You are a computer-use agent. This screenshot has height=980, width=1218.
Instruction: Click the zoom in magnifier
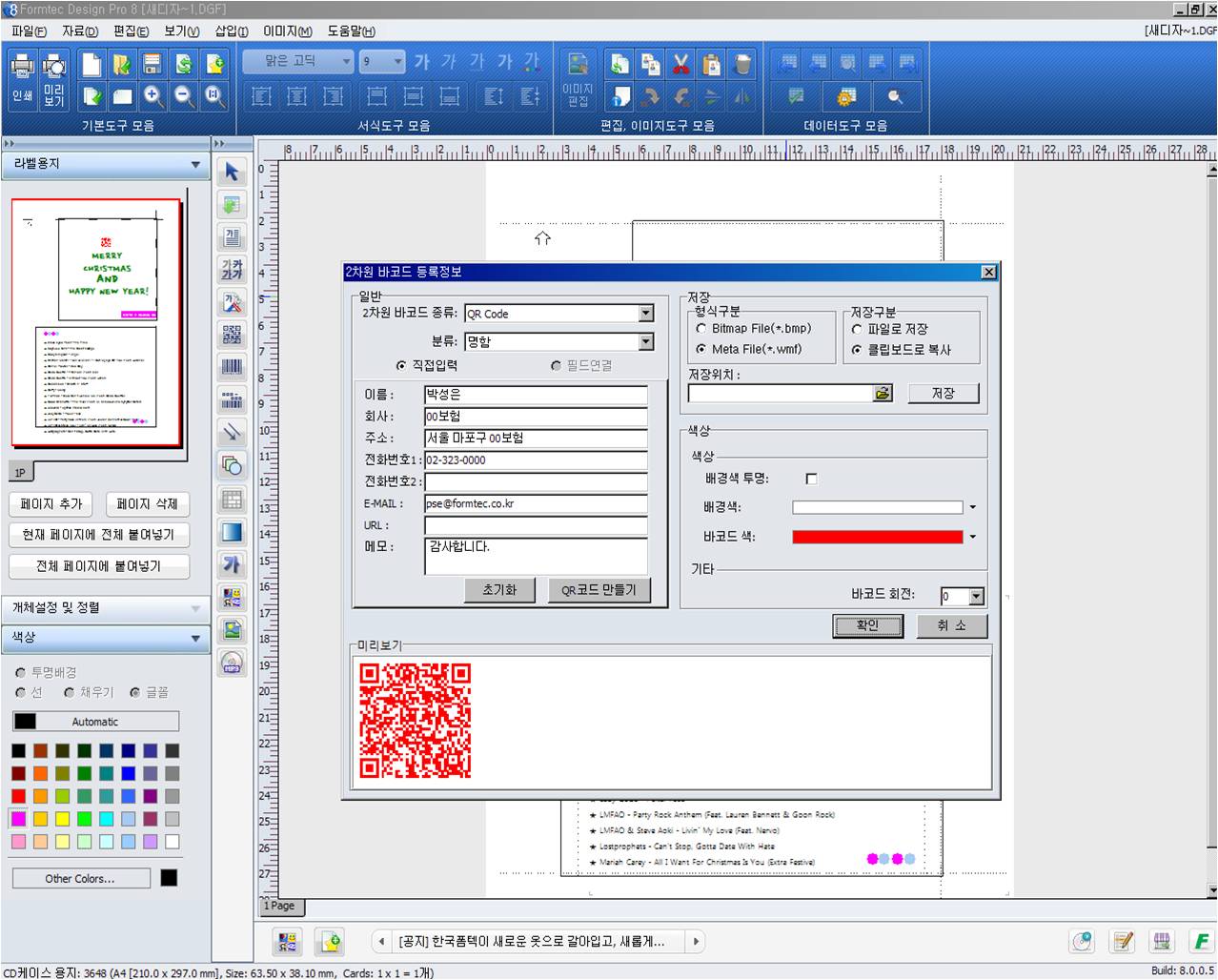coord(153,96)
